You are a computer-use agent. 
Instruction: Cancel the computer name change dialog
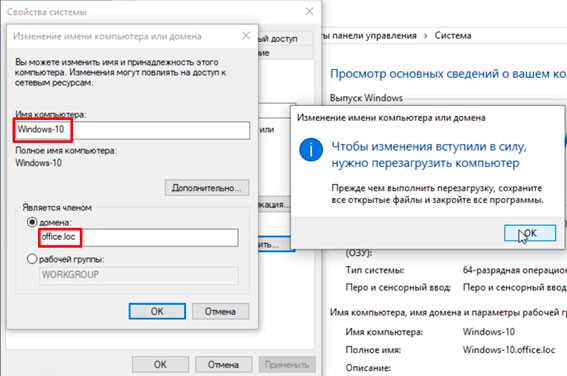(220, 311)
